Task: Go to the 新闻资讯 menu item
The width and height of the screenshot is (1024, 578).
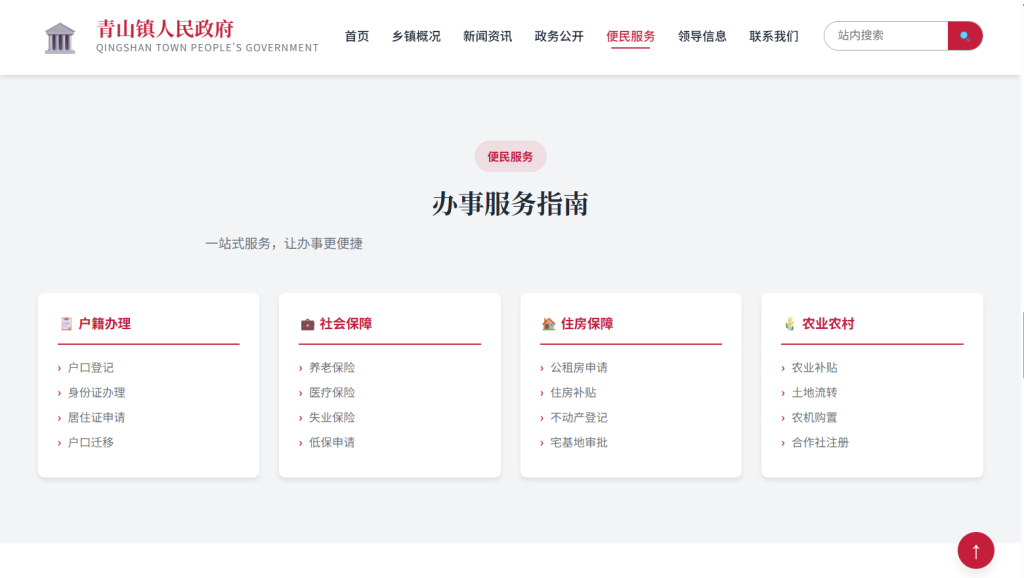Action: pos(487,36)
